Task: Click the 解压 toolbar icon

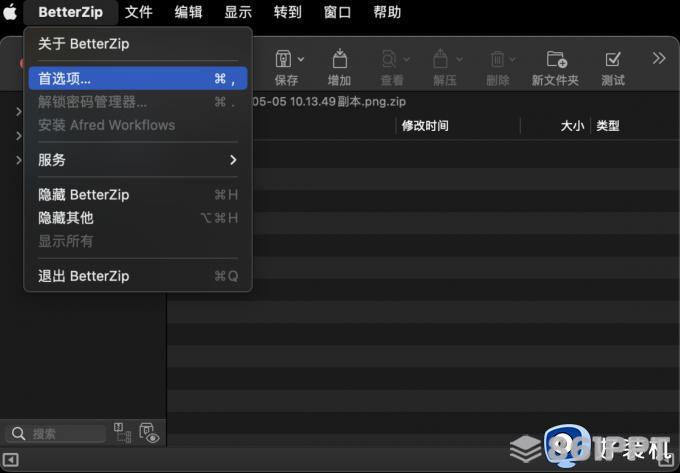Action: point(441,59)
